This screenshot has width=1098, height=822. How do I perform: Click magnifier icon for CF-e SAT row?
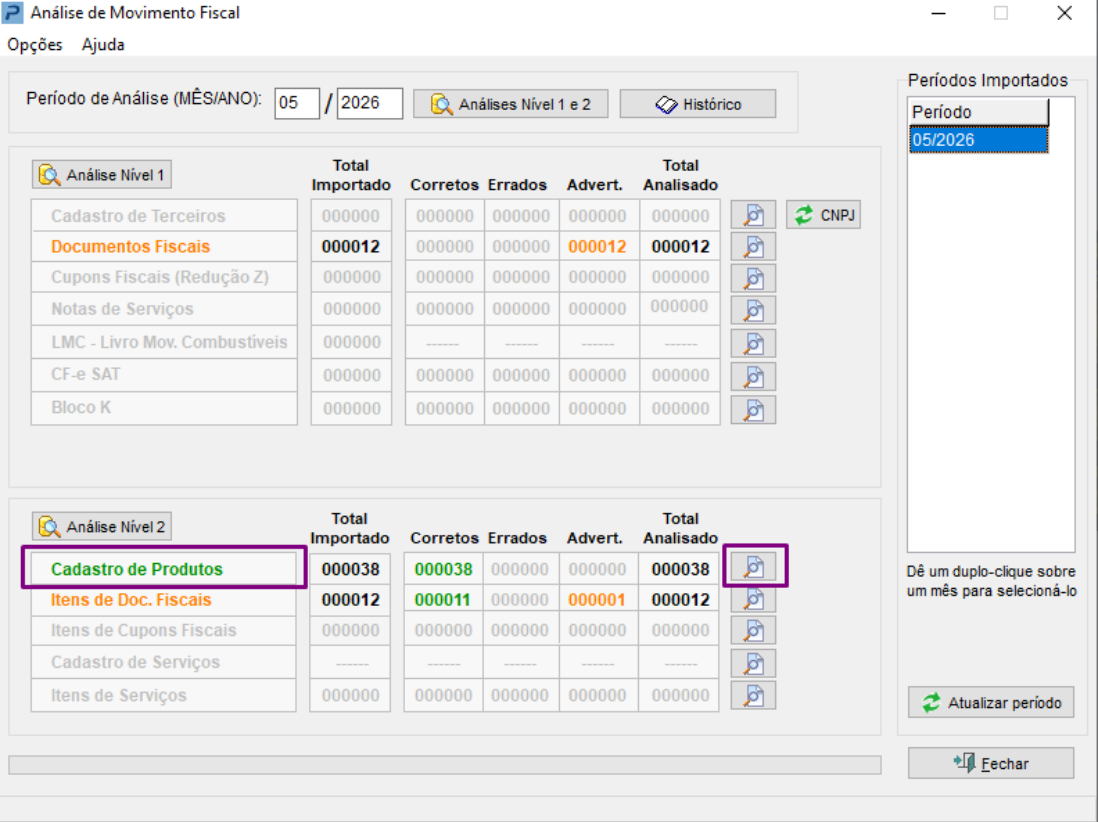(x=753, y=377)
